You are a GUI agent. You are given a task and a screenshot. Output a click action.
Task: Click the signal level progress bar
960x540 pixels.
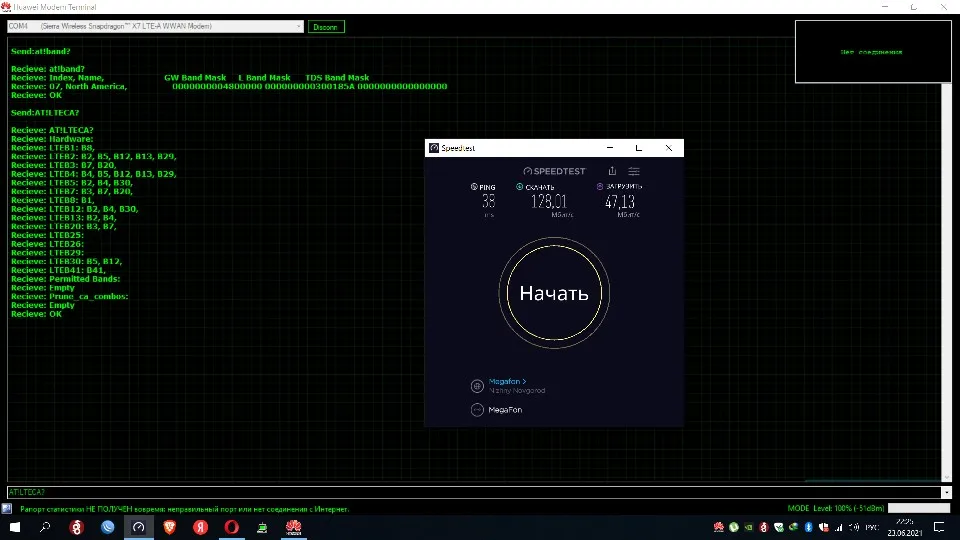click(918, 508)
